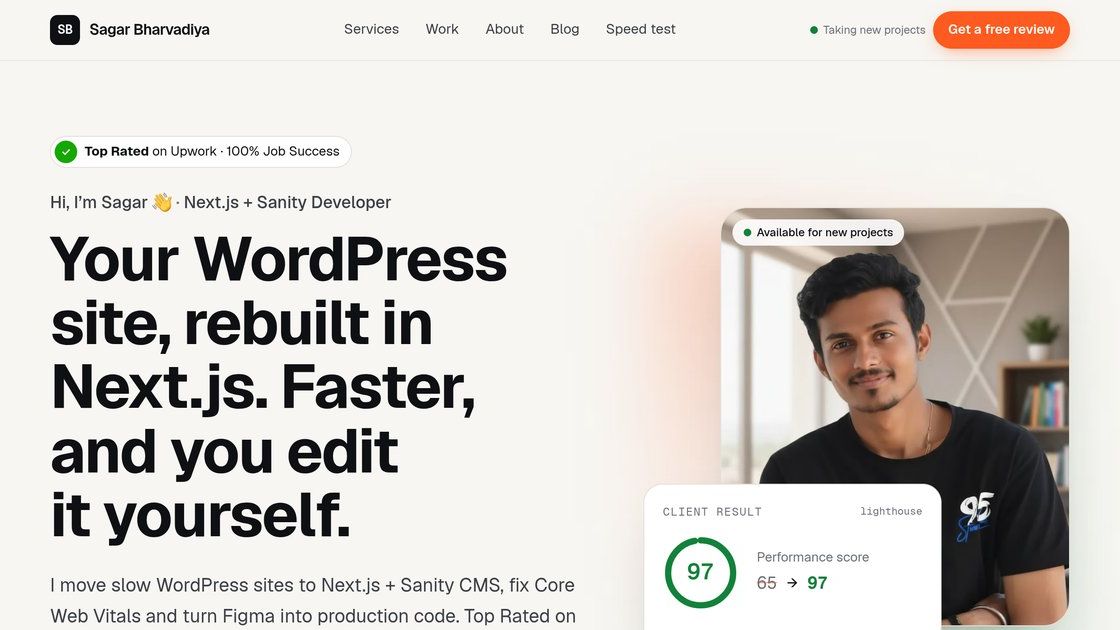Viewport: 1120px width, 630px height.
Task: Click the green dot beside Taking new projects
Action: [x=814, y=30]
